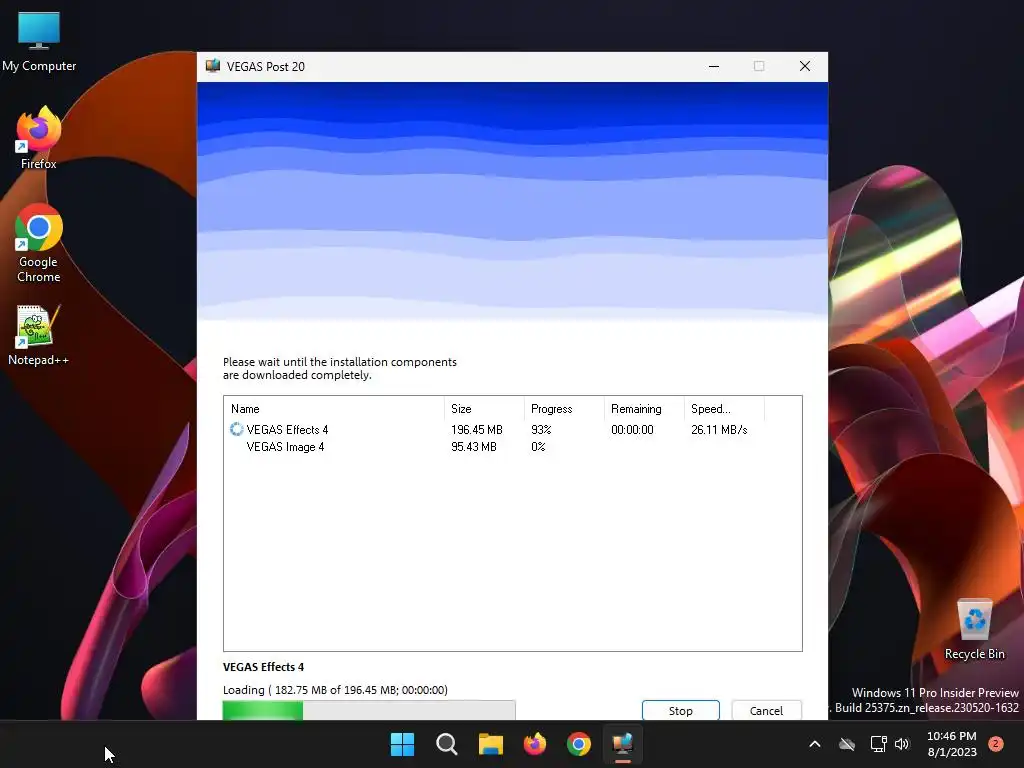Launch Firefox from desktop shortcut
Image resolution: width=1024 pixels, height=768 pixels.
[x=39, y=138]
